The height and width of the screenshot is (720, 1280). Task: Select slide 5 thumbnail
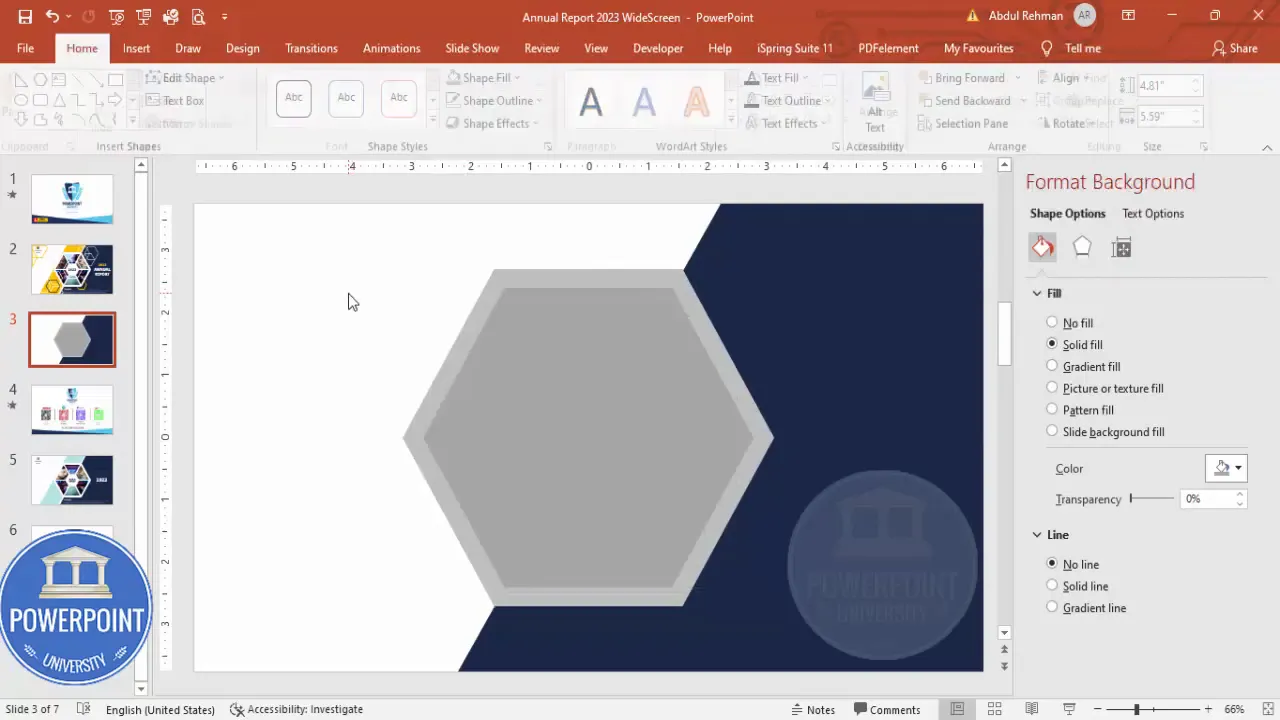coord(72,480)
